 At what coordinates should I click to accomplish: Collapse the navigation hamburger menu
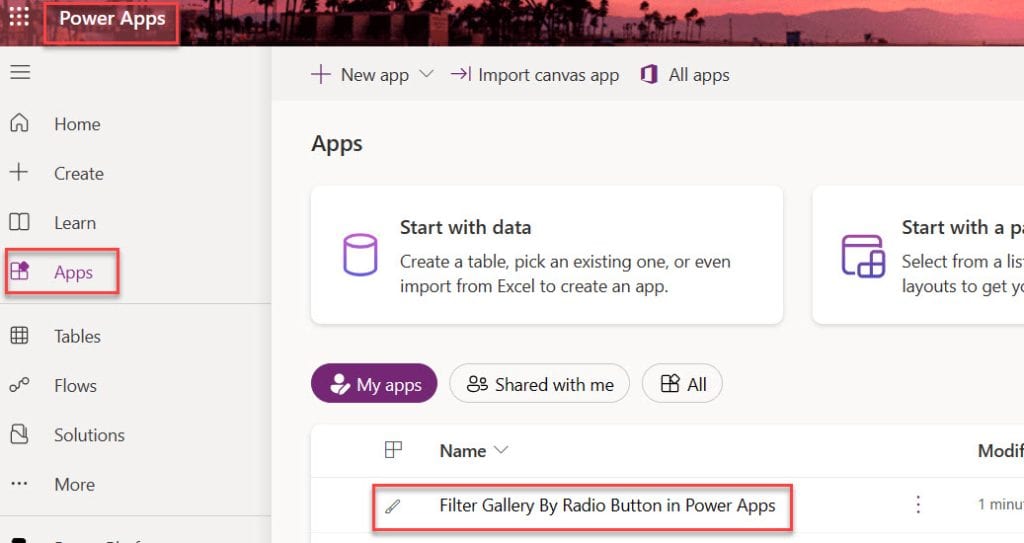pyautogui.click(x=20, y=72)
